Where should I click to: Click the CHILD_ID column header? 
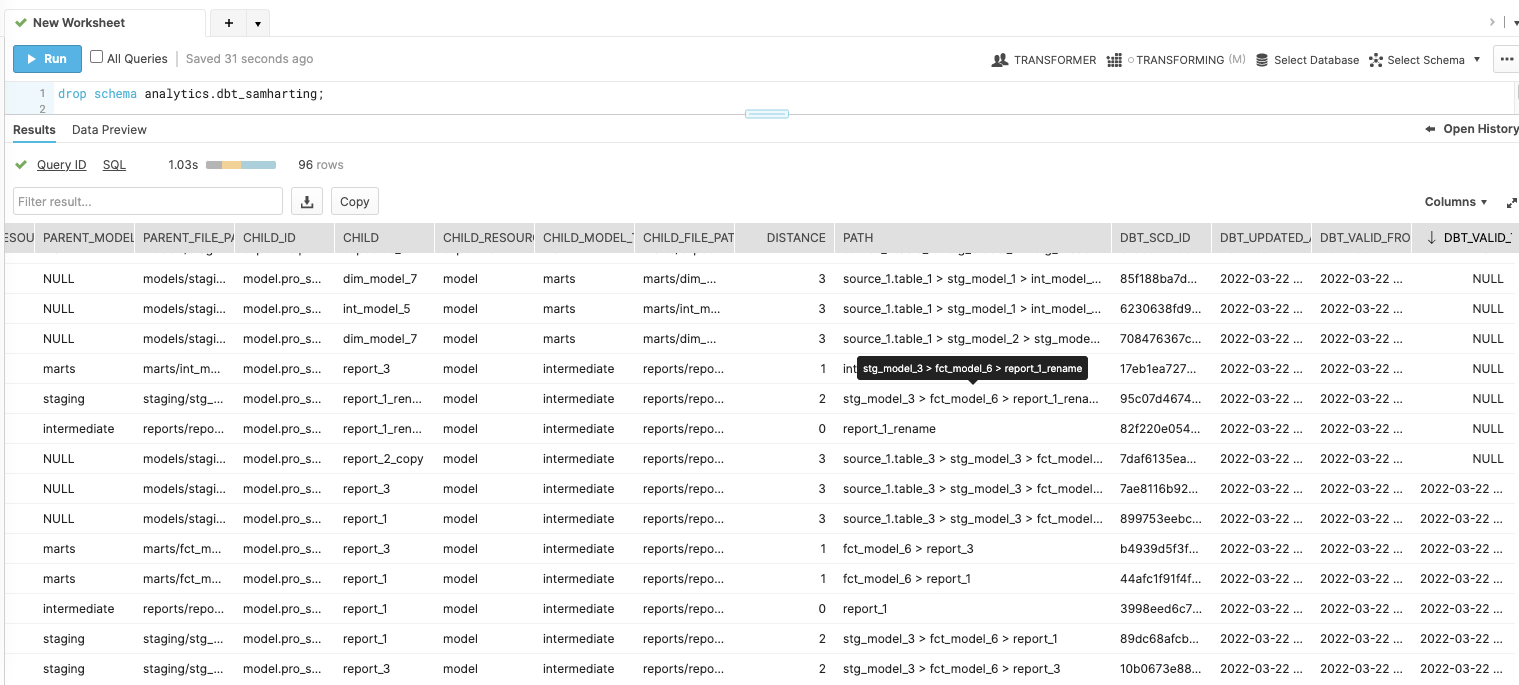(x=284, y=237)
